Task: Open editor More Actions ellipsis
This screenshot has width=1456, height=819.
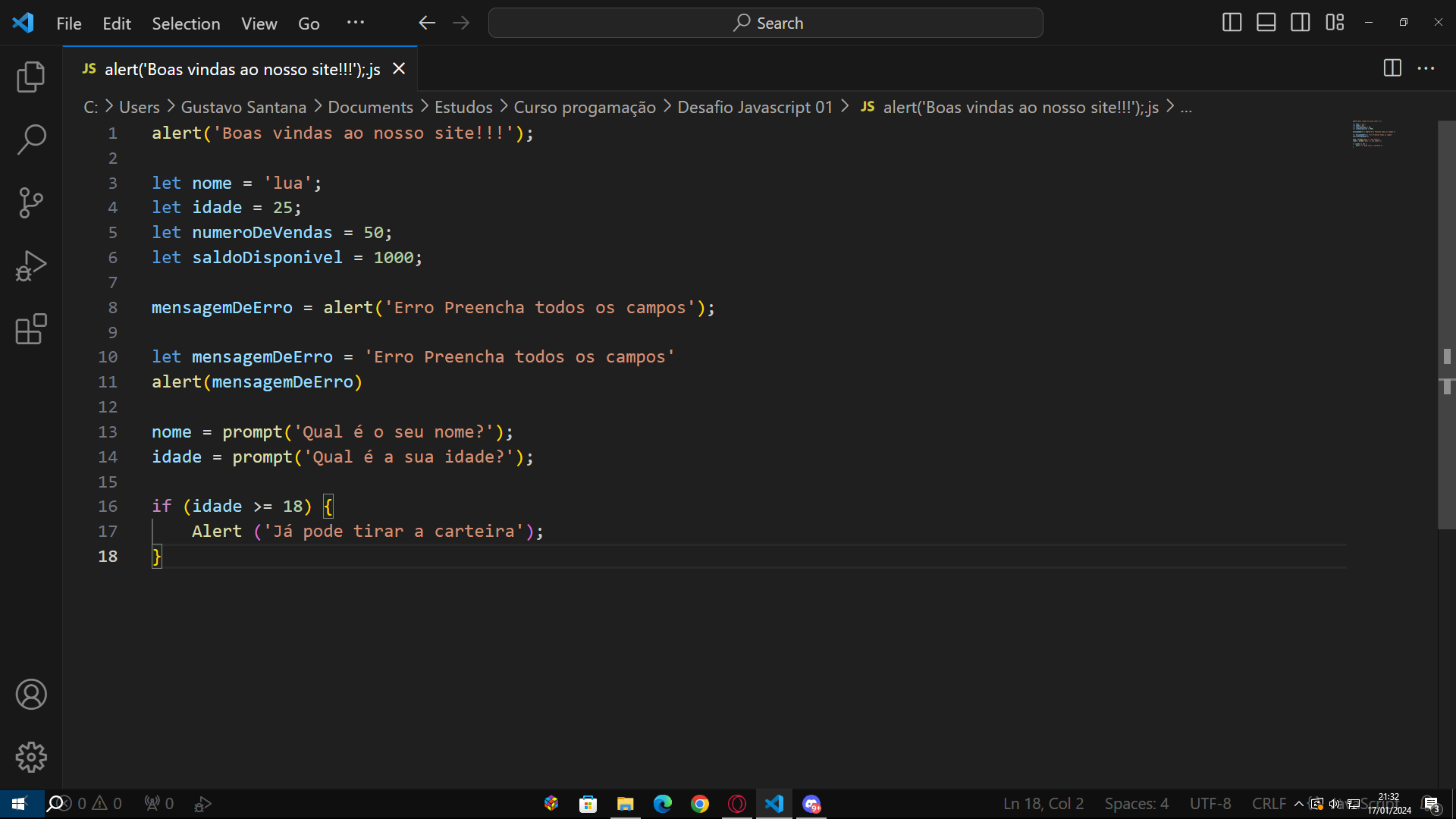Action: (1426, 68)
